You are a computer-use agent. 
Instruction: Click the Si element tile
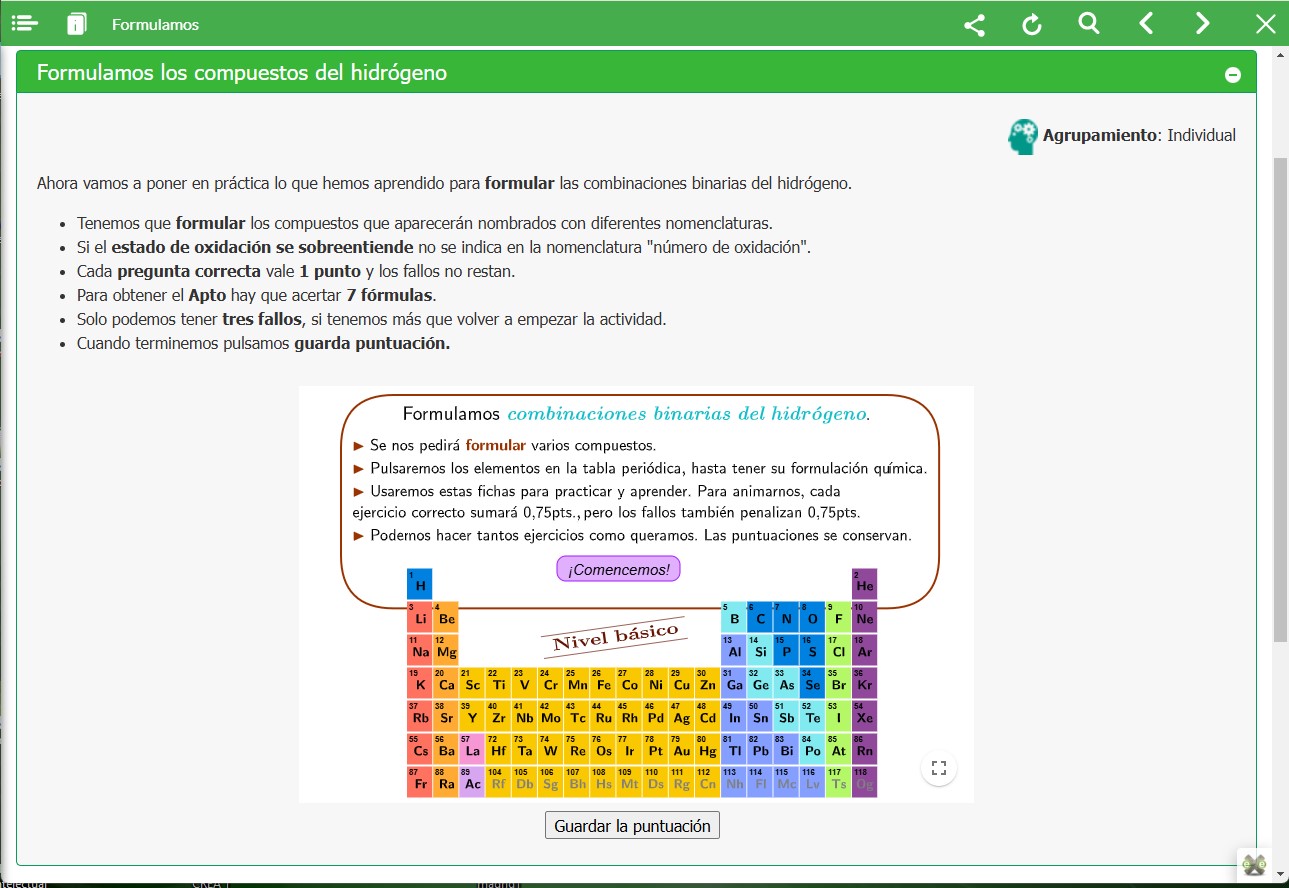(x=760, y=650)
